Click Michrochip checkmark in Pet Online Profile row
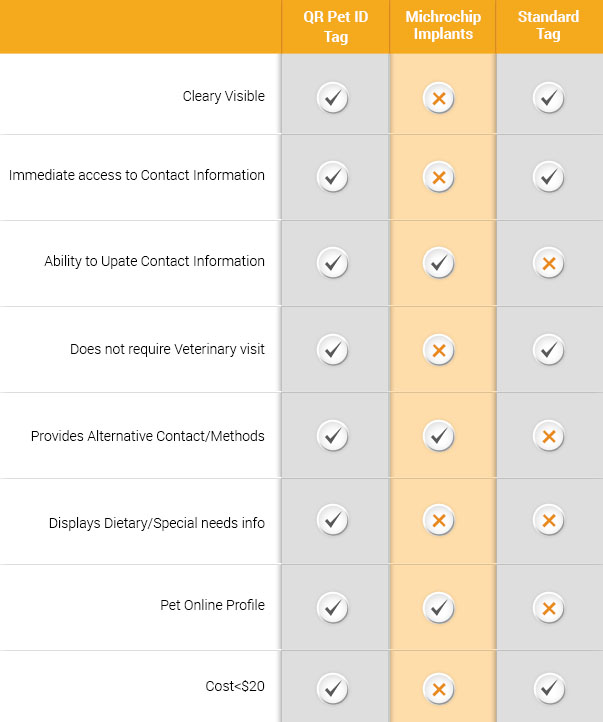The width and height of the screenshot is (603, 722). tap(438, 607)
